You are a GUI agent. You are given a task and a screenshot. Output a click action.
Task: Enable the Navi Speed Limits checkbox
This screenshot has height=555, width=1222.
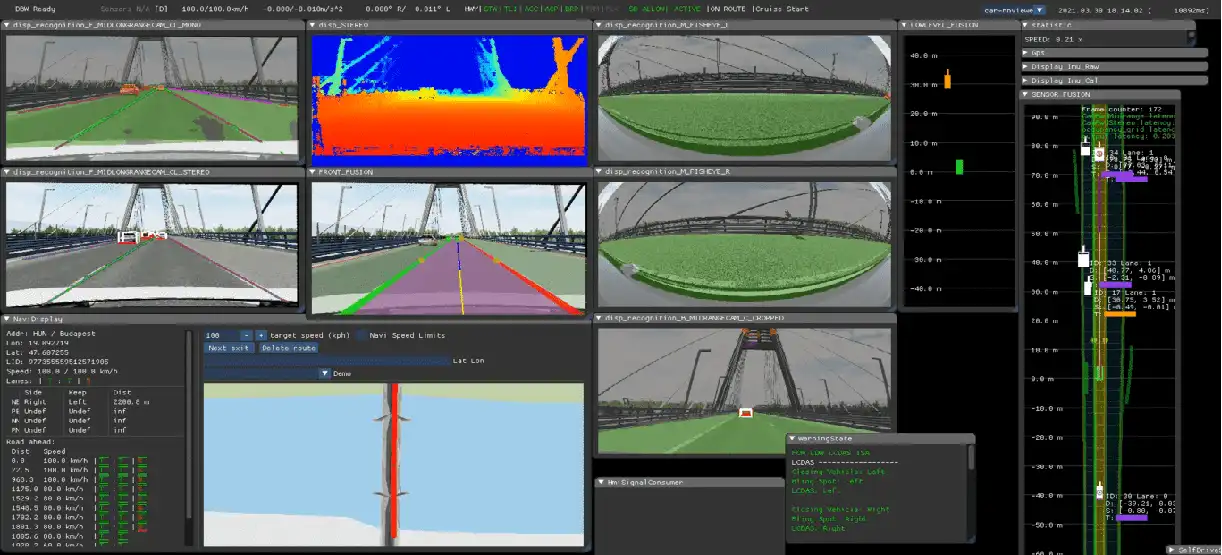click(x=362, y=335)
